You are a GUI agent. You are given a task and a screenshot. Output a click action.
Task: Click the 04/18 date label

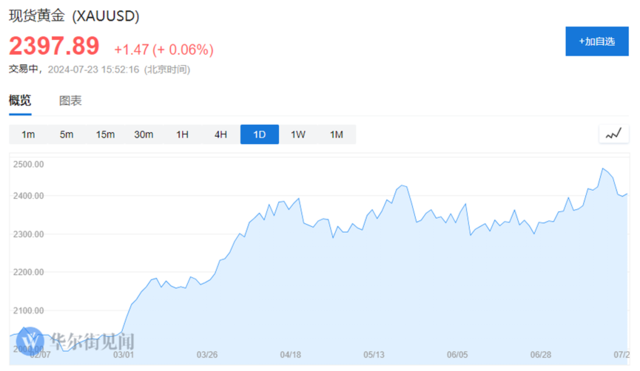coord(291,355)
